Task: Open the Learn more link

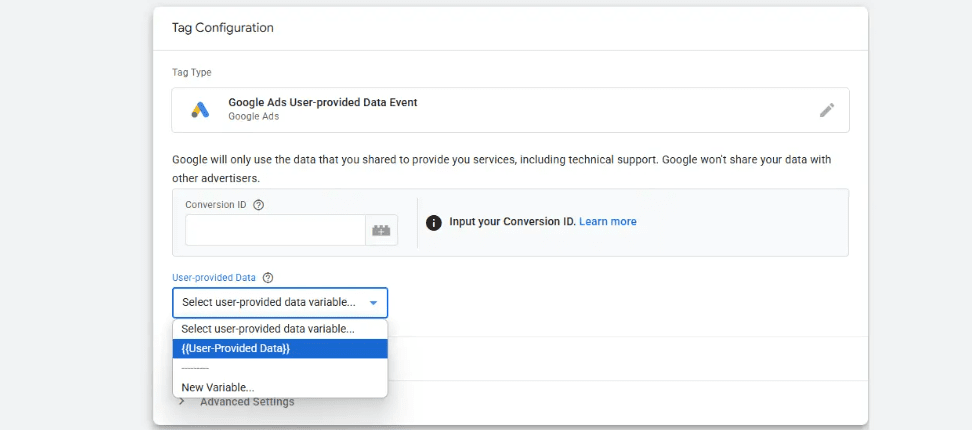Action: [607, 222]
